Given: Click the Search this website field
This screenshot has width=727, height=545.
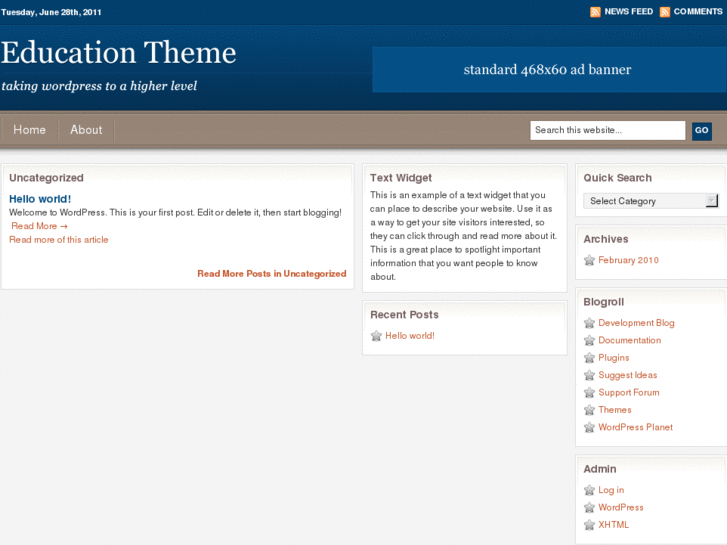Looking at the screenshot, I should tap(607, 130).
